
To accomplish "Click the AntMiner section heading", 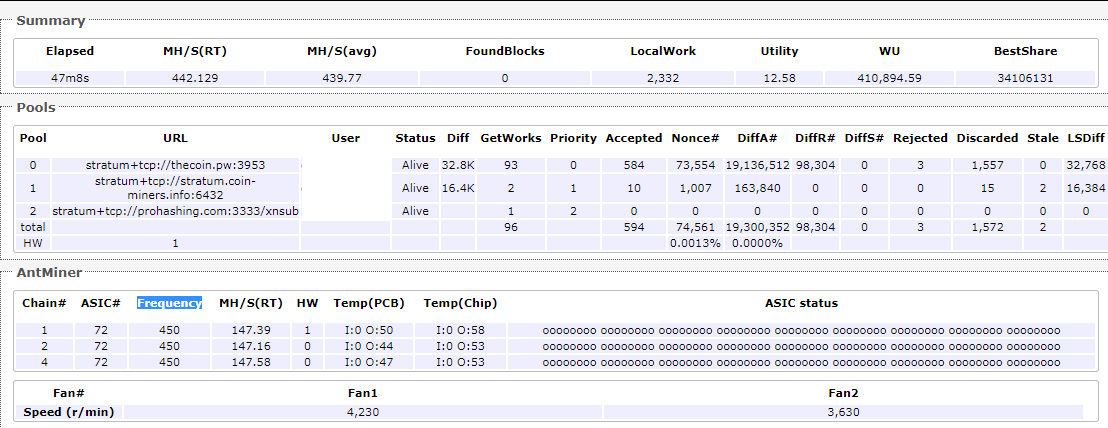I will point(49,272).
